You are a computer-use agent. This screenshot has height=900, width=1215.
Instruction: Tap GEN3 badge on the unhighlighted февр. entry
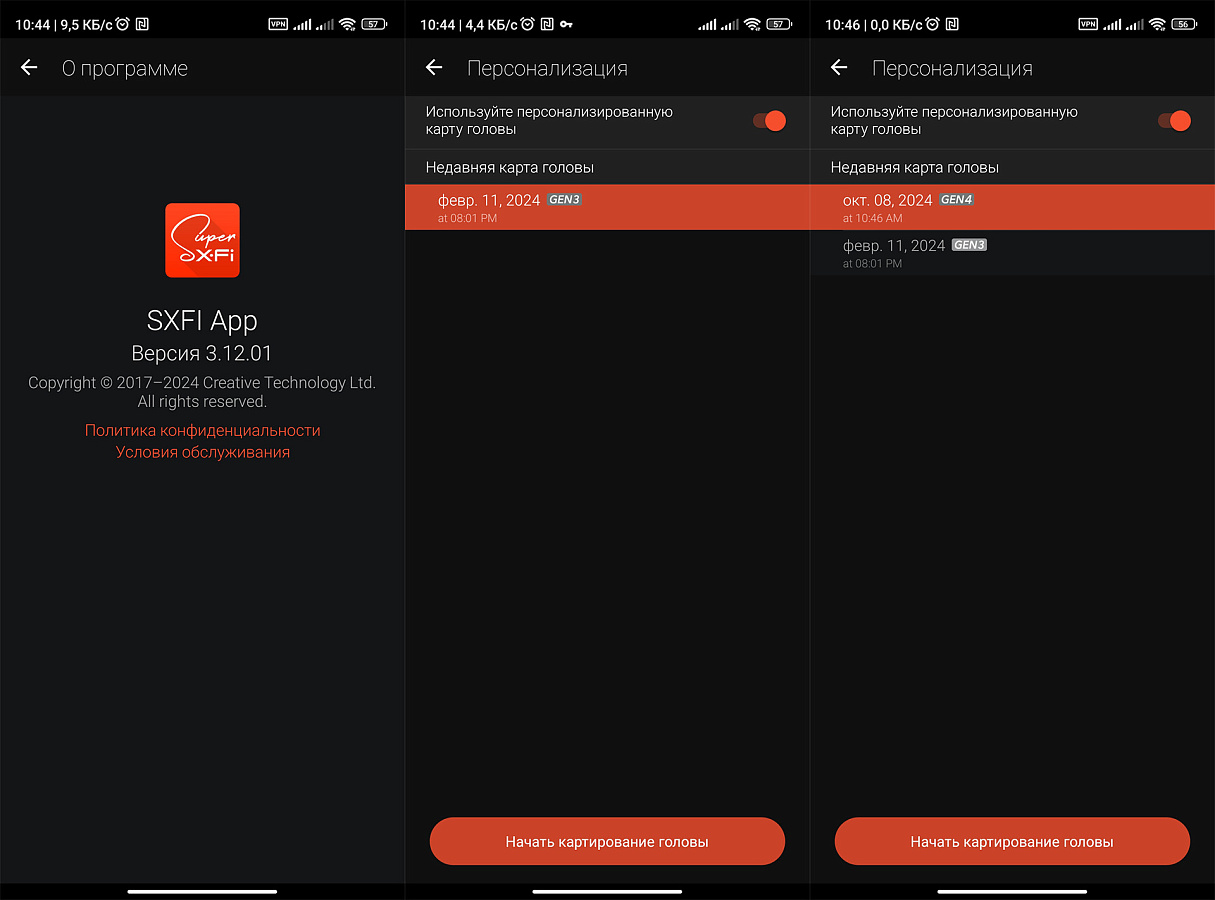click(x=969, y=245)
